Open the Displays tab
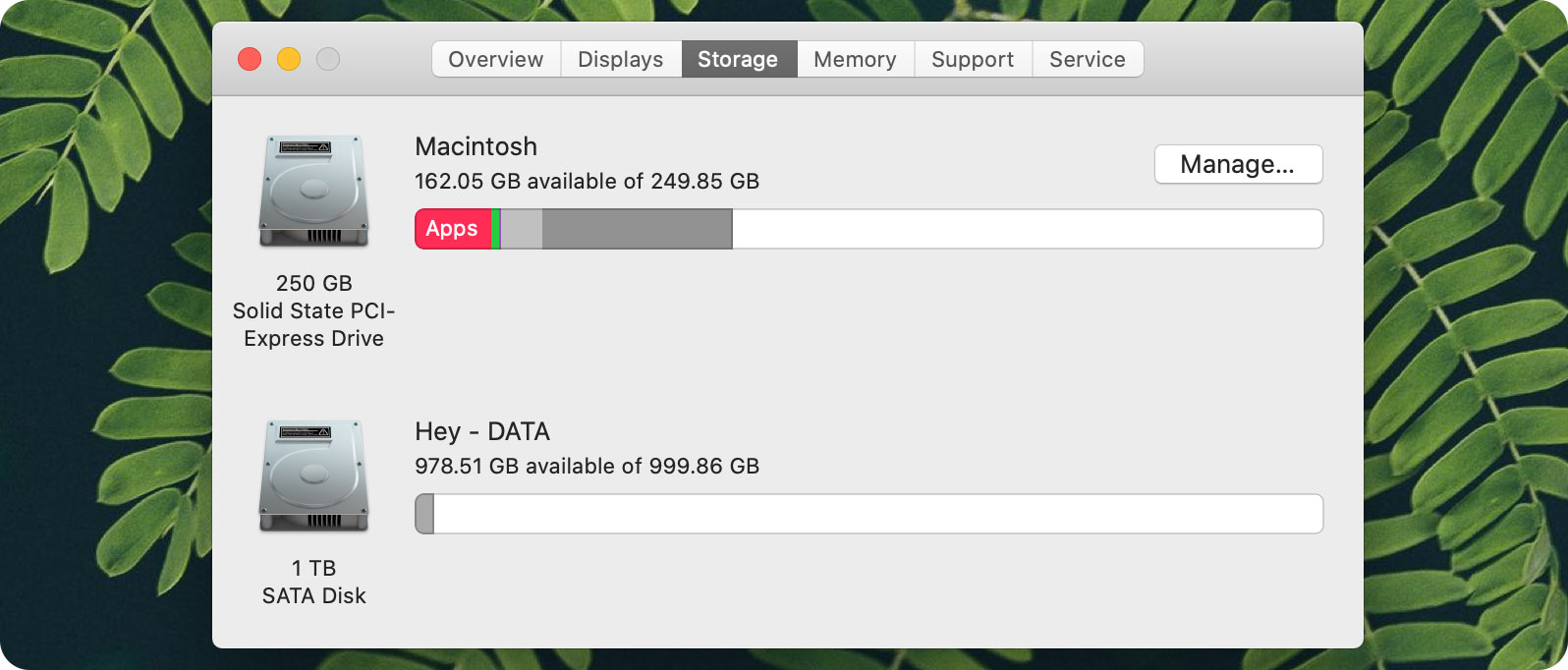The height and width of the screenshot is (670, 1568). (621, 59)
